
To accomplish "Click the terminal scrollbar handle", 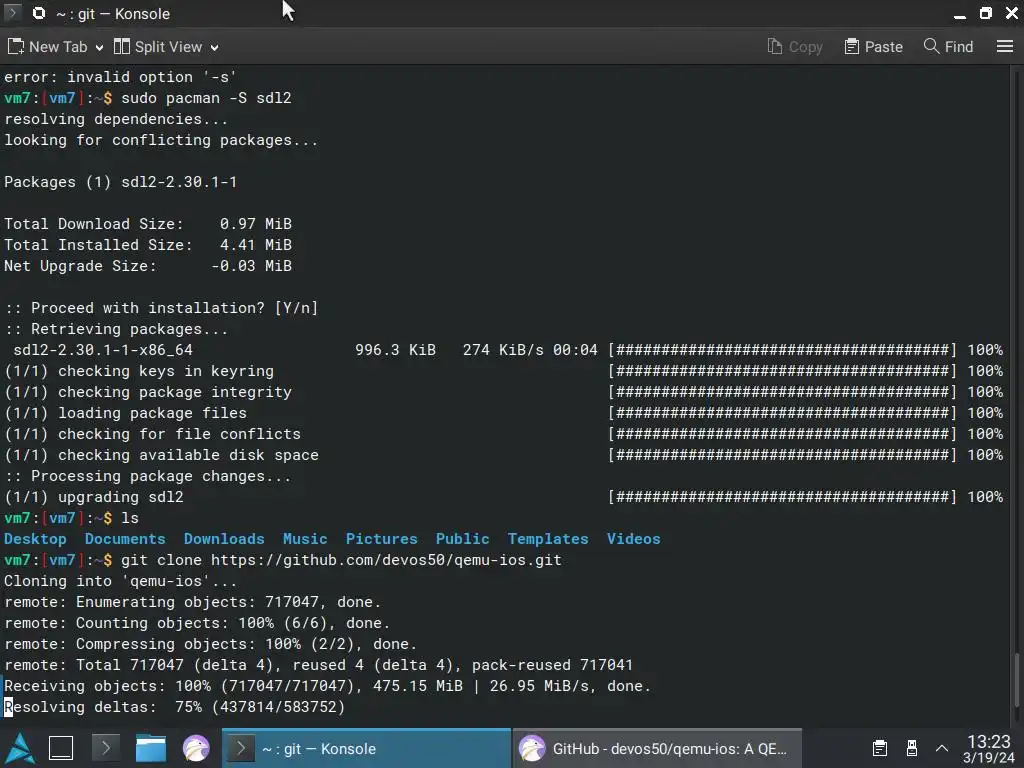I will pos(1017,679).
